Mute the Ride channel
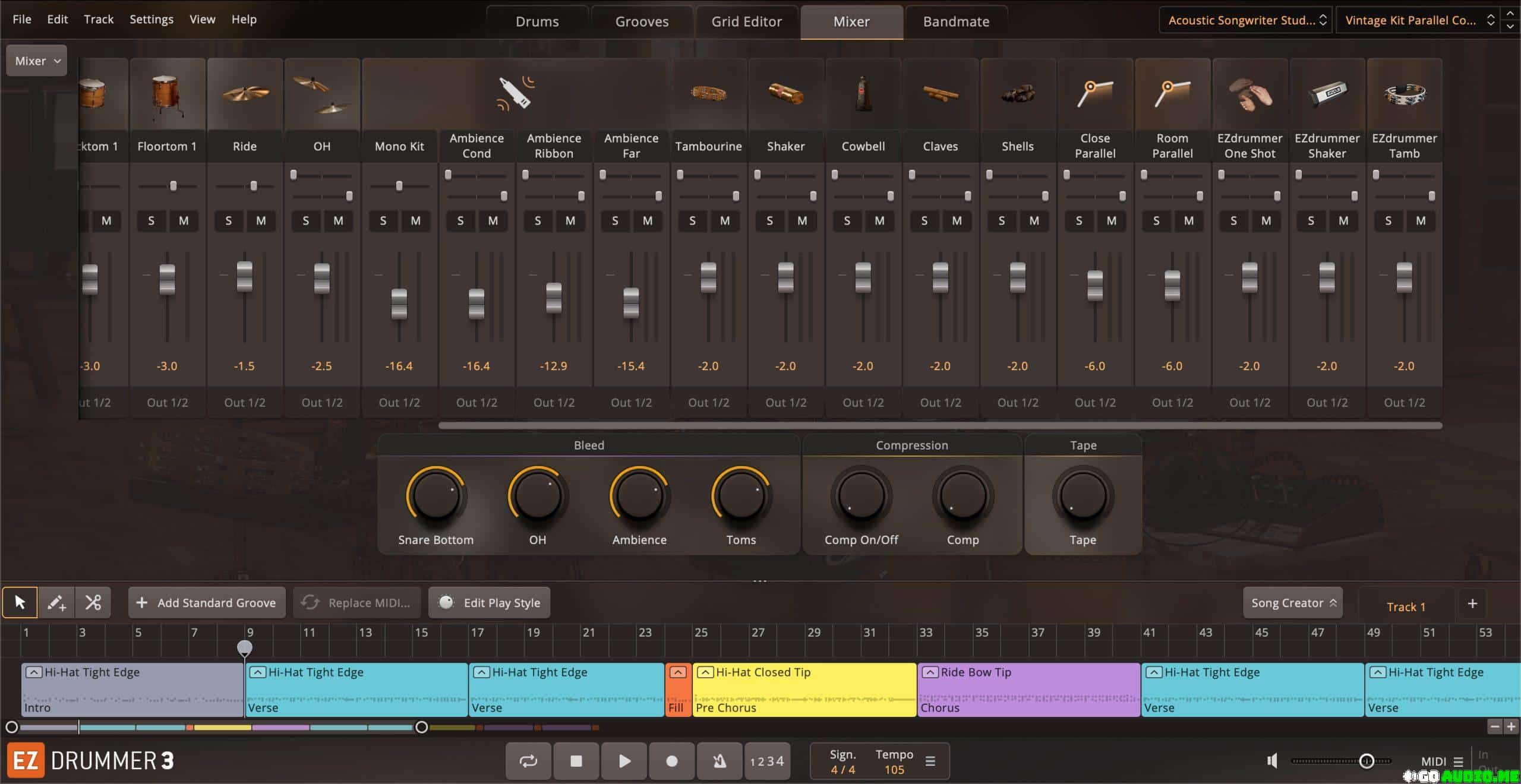This screenshot has height=784, width=1521. tap(261, 221)
